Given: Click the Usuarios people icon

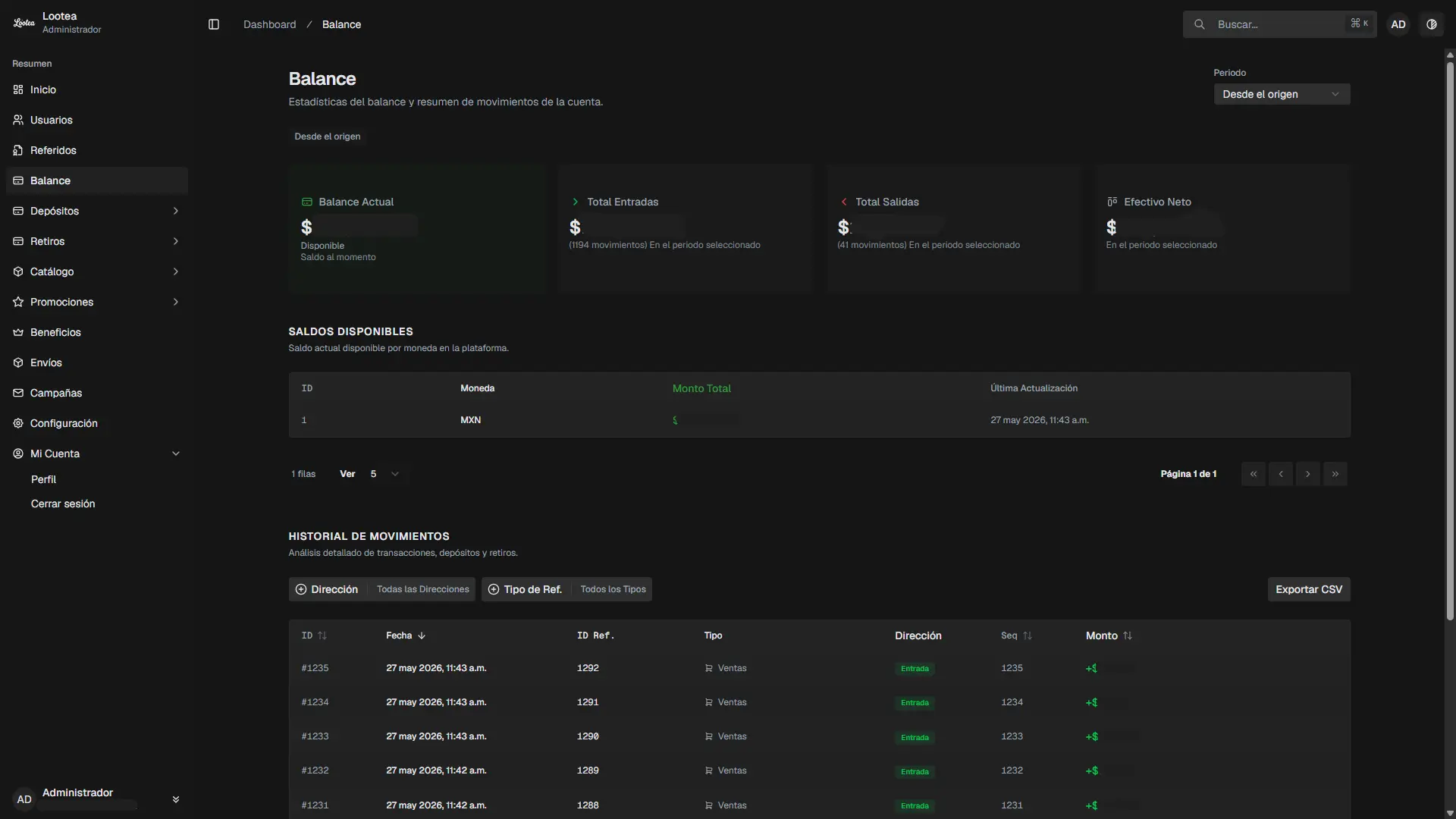Looking at the screenshot, I should coord(18,120).
